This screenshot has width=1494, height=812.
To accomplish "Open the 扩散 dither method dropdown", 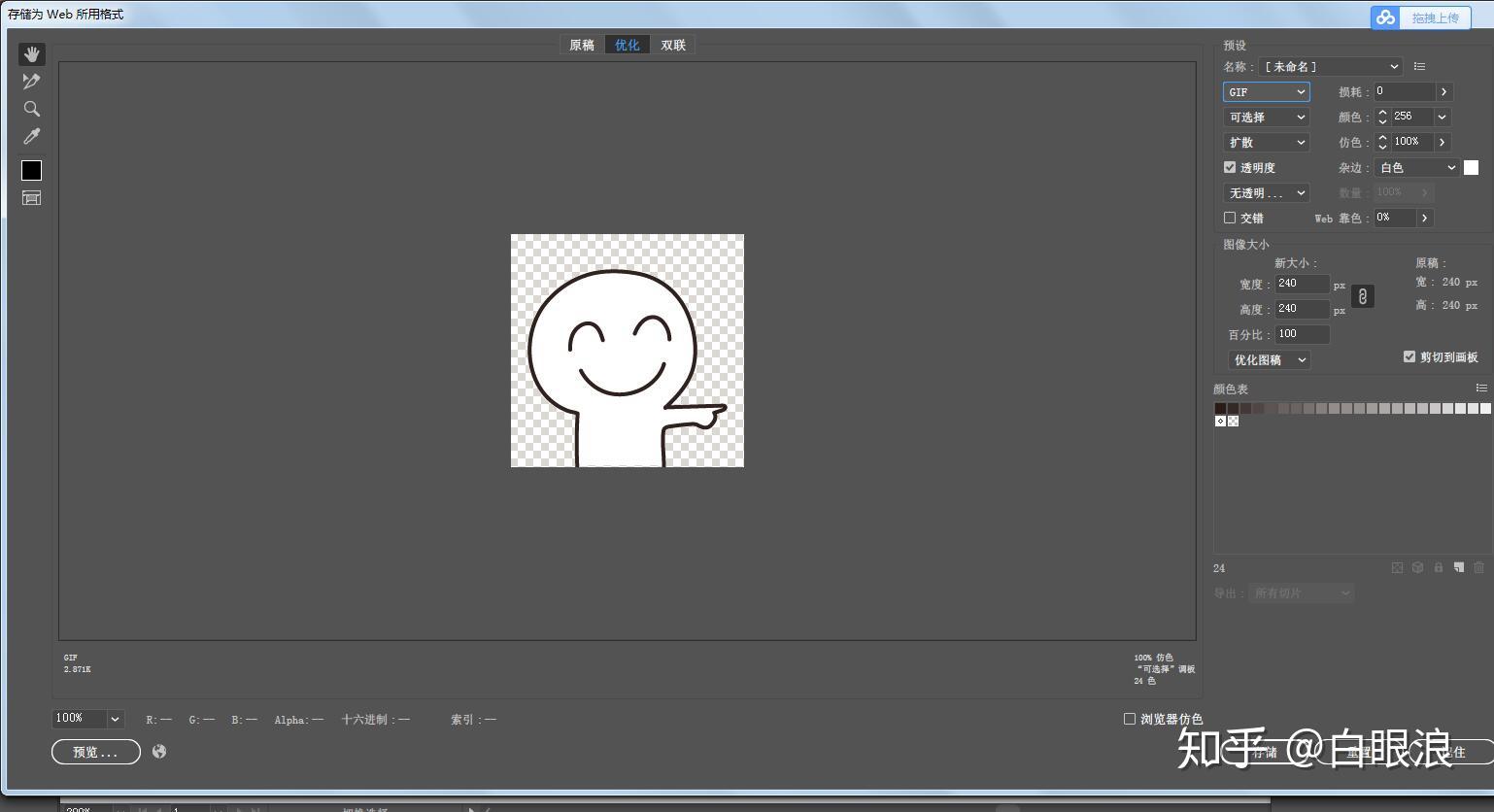I will (1266, 142).
